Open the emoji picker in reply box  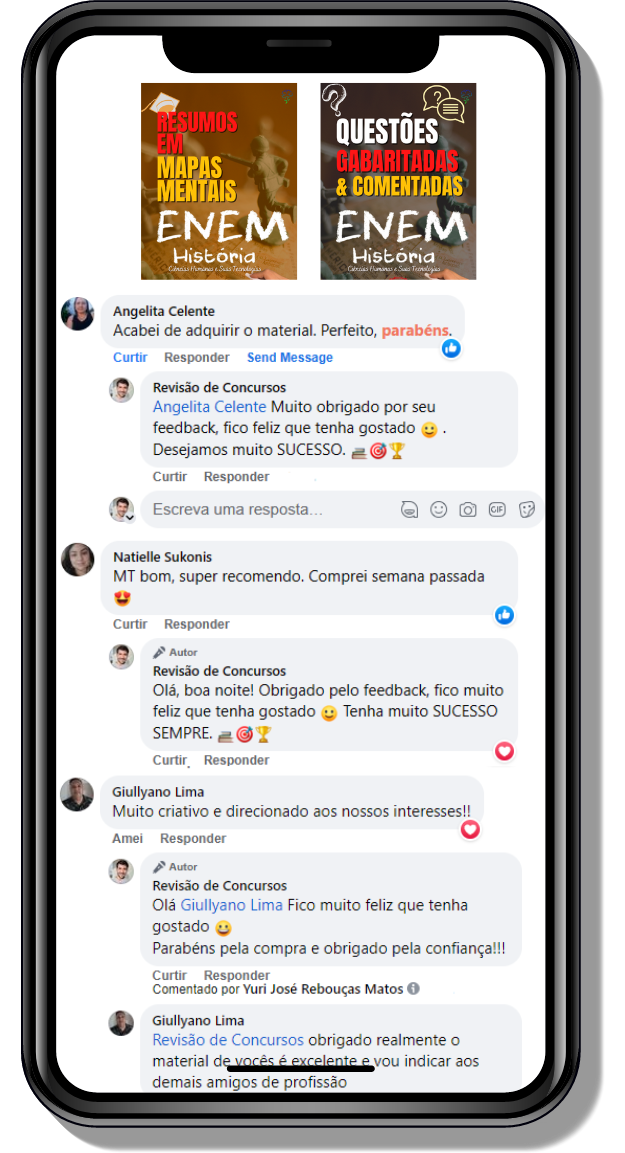(439, 510)
